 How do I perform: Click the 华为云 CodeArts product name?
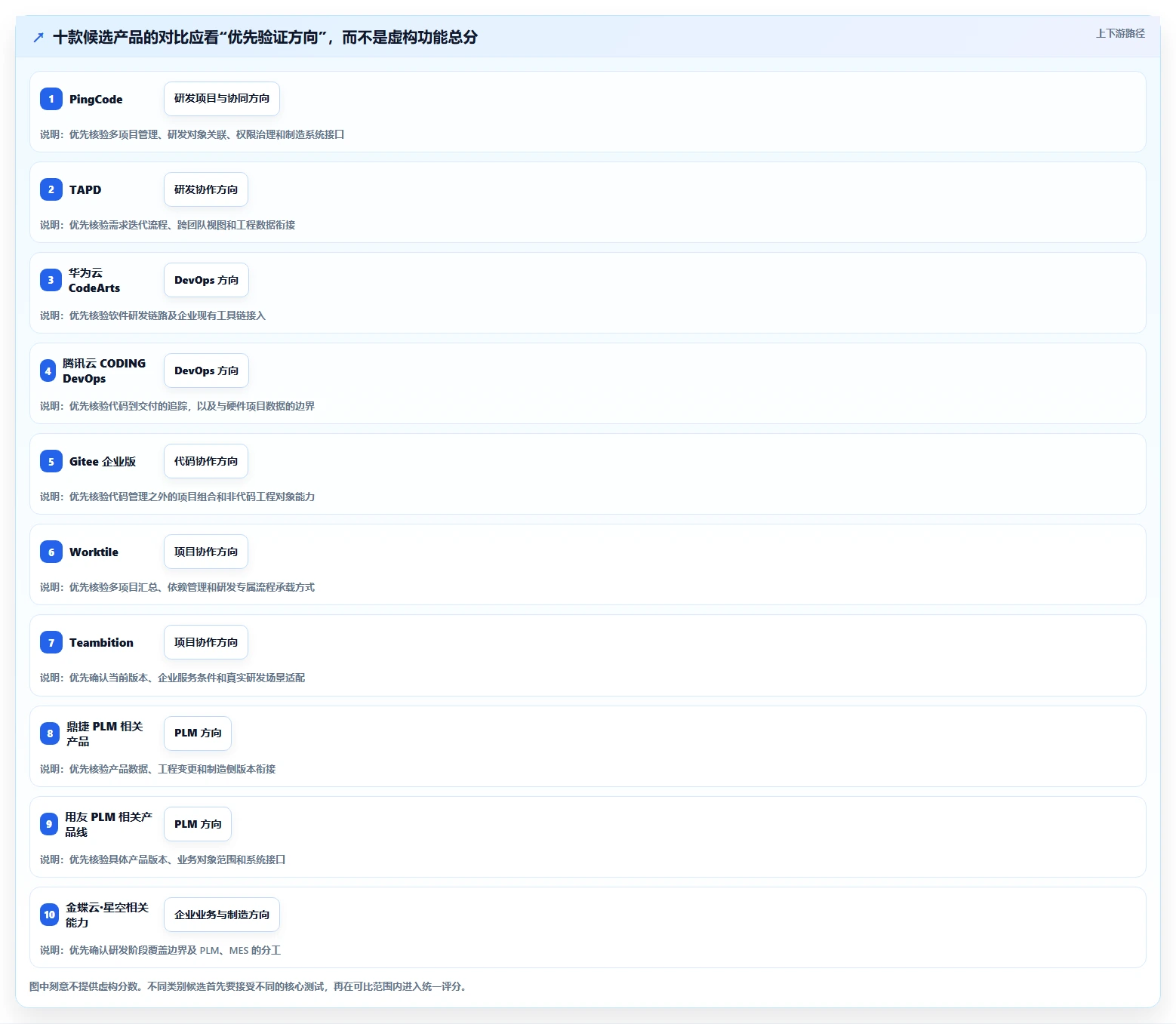click(94, 280)
